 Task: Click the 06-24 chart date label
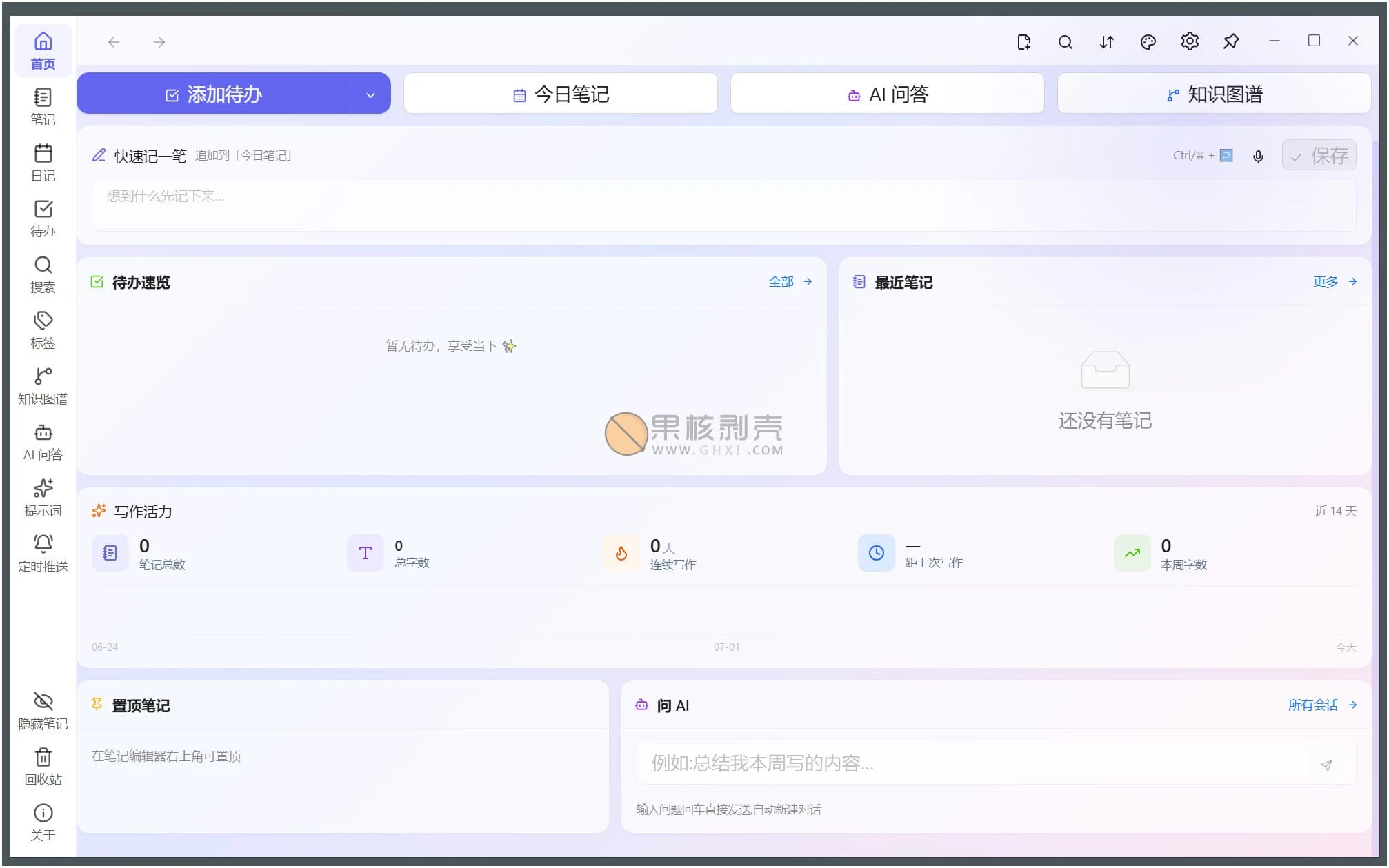point(105,647)
